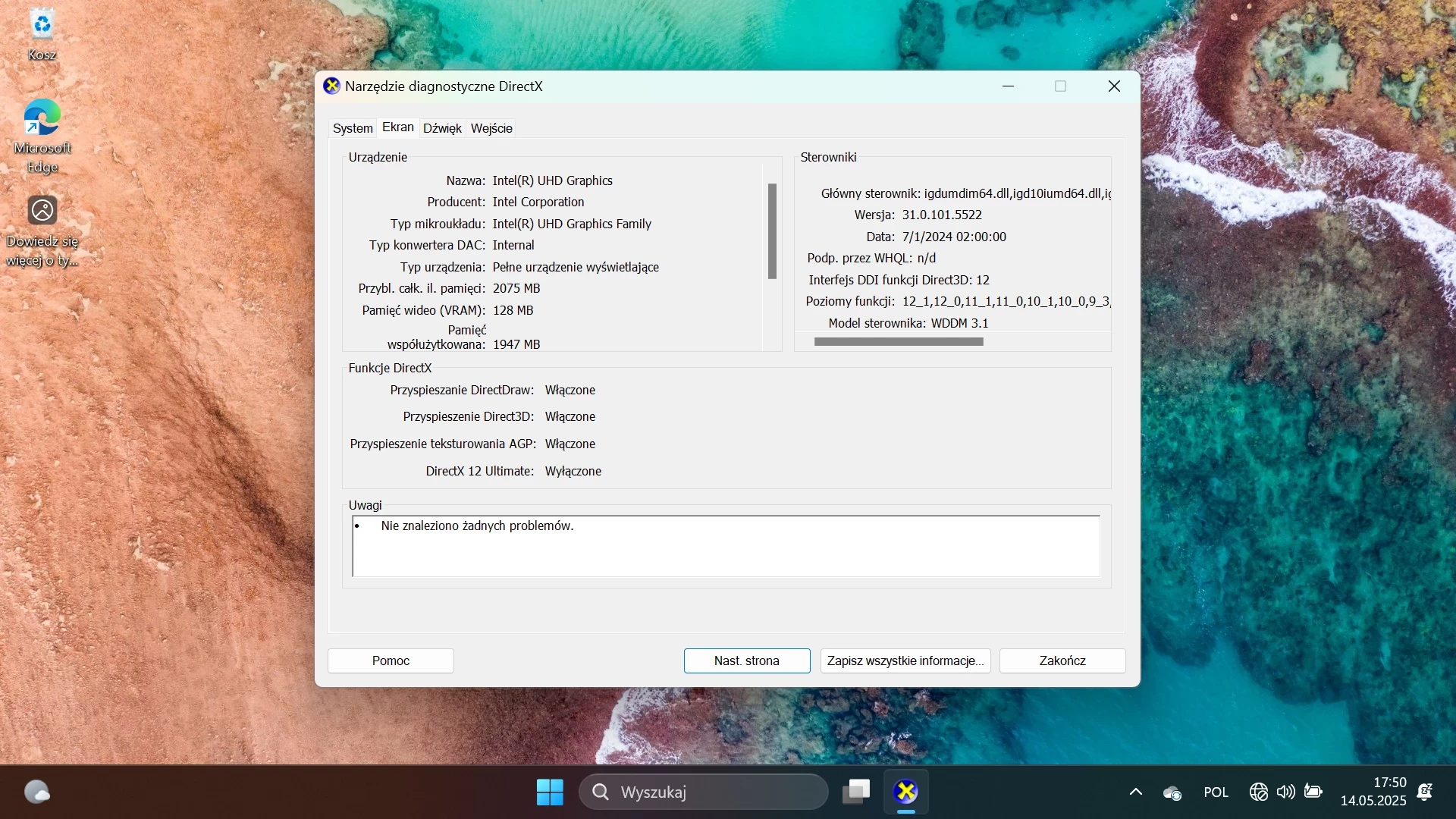Switch to the System tab
Viewport: 1456px width, 819px height.
[353, 128]
